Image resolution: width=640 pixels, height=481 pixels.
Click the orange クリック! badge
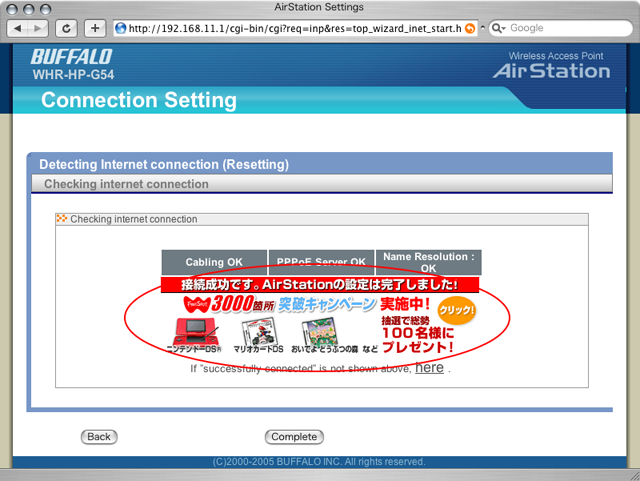pos(457,311)
